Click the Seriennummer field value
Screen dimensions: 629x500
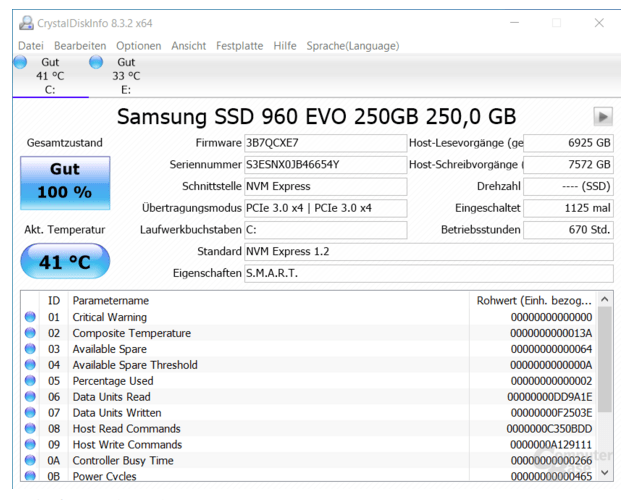click(325, 165)
